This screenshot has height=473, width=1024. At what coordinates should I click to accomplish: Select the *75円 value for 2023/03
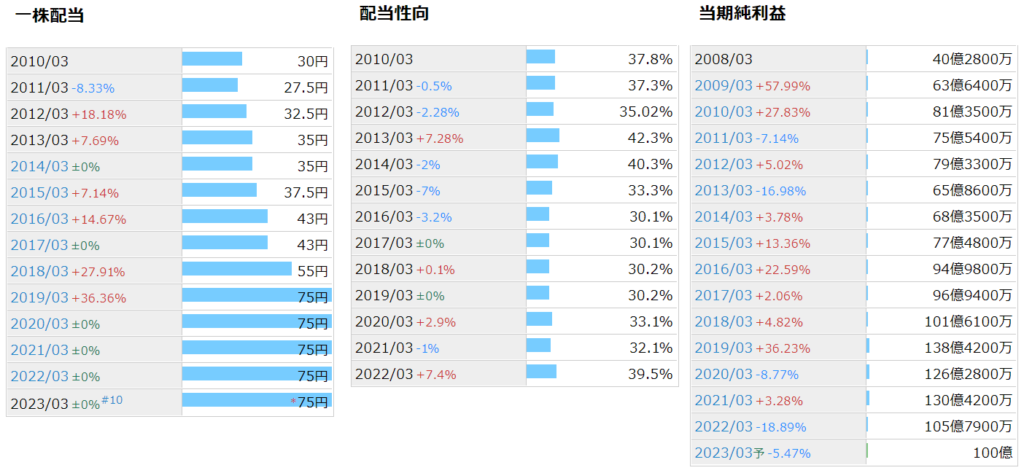click(310, 402)
